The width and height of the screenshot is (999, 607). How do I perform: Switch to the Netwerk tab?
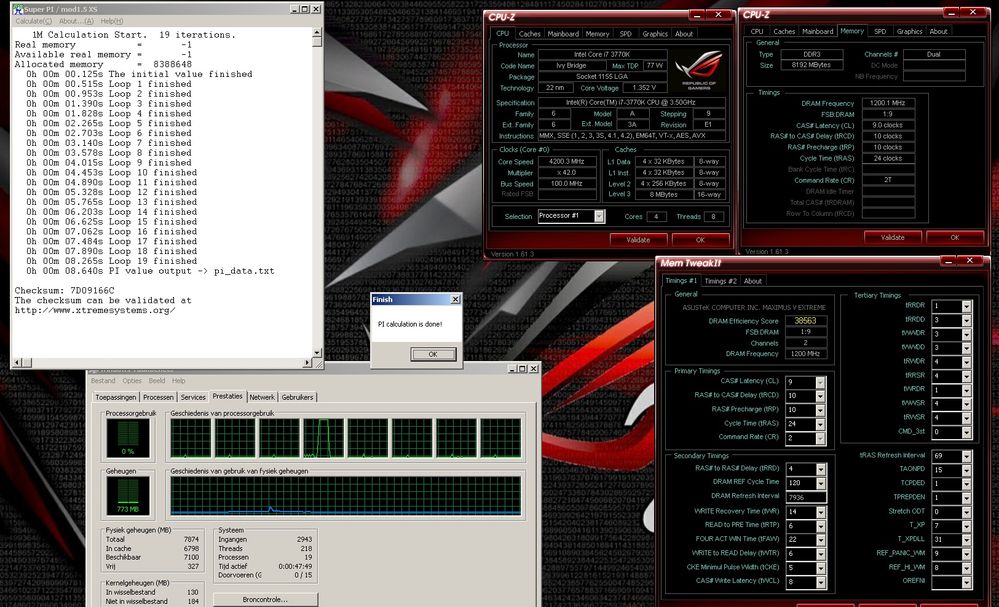(262, 397)
